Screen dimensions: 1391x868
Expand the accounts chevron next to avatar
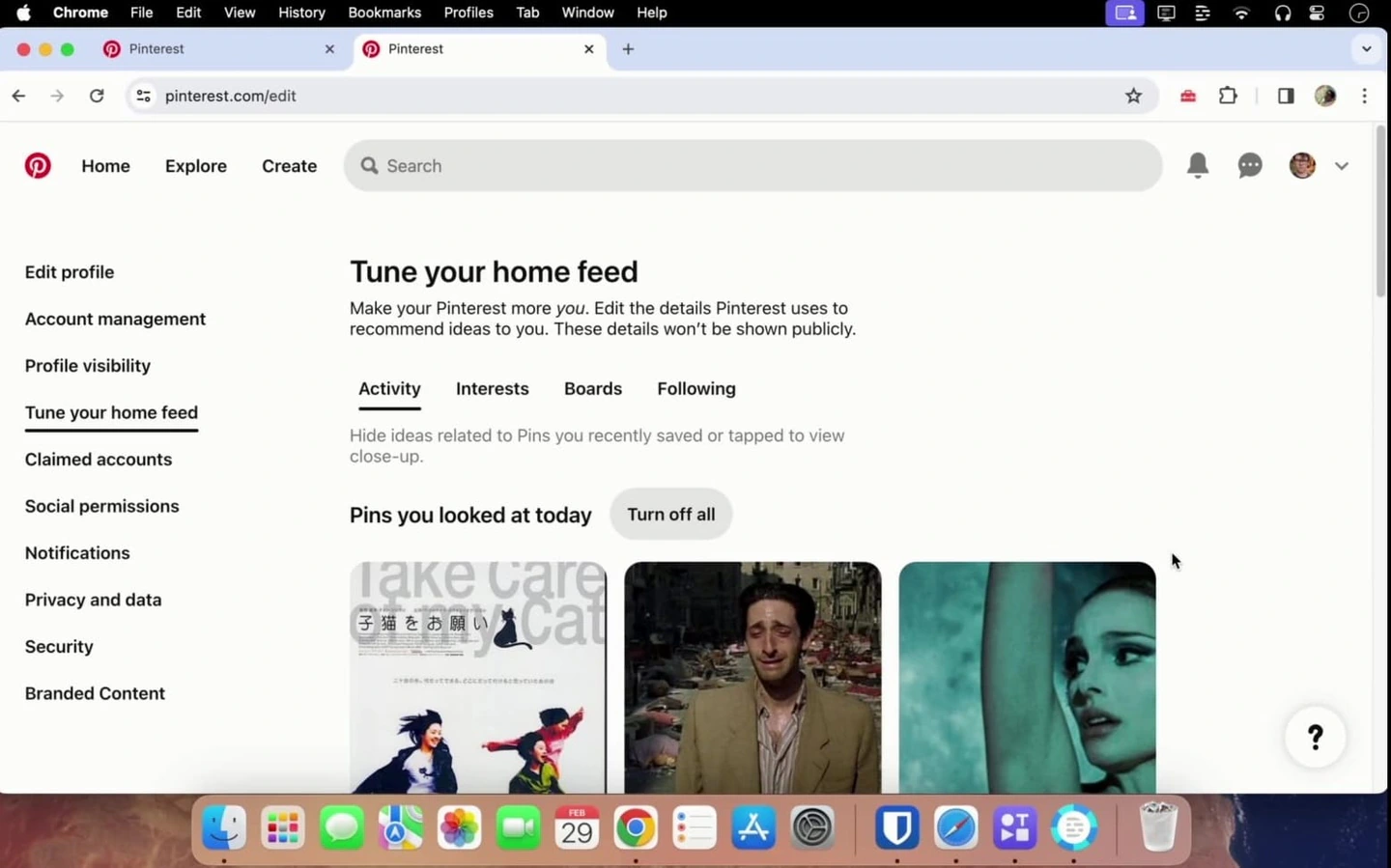click(1342, 166)
